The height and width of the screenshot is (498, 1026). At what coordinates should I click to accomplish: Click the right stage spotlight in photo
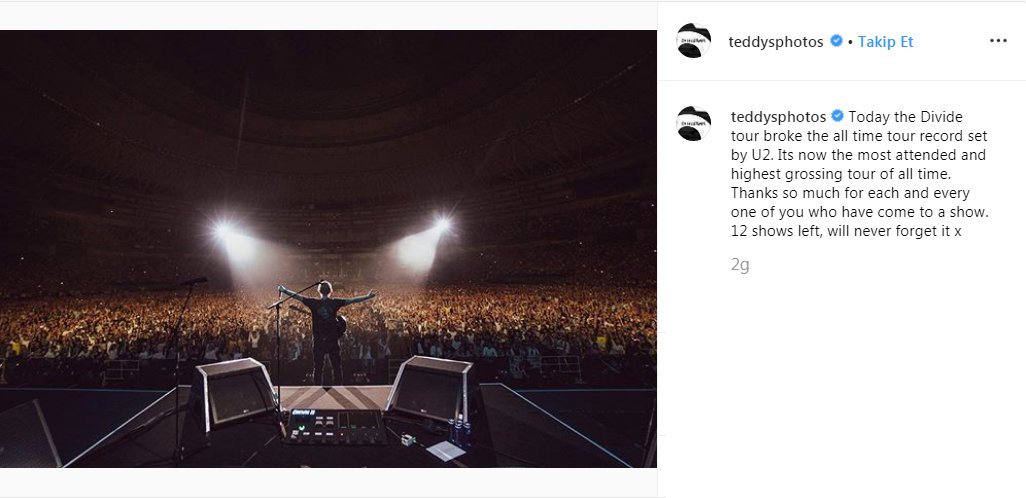440,225
